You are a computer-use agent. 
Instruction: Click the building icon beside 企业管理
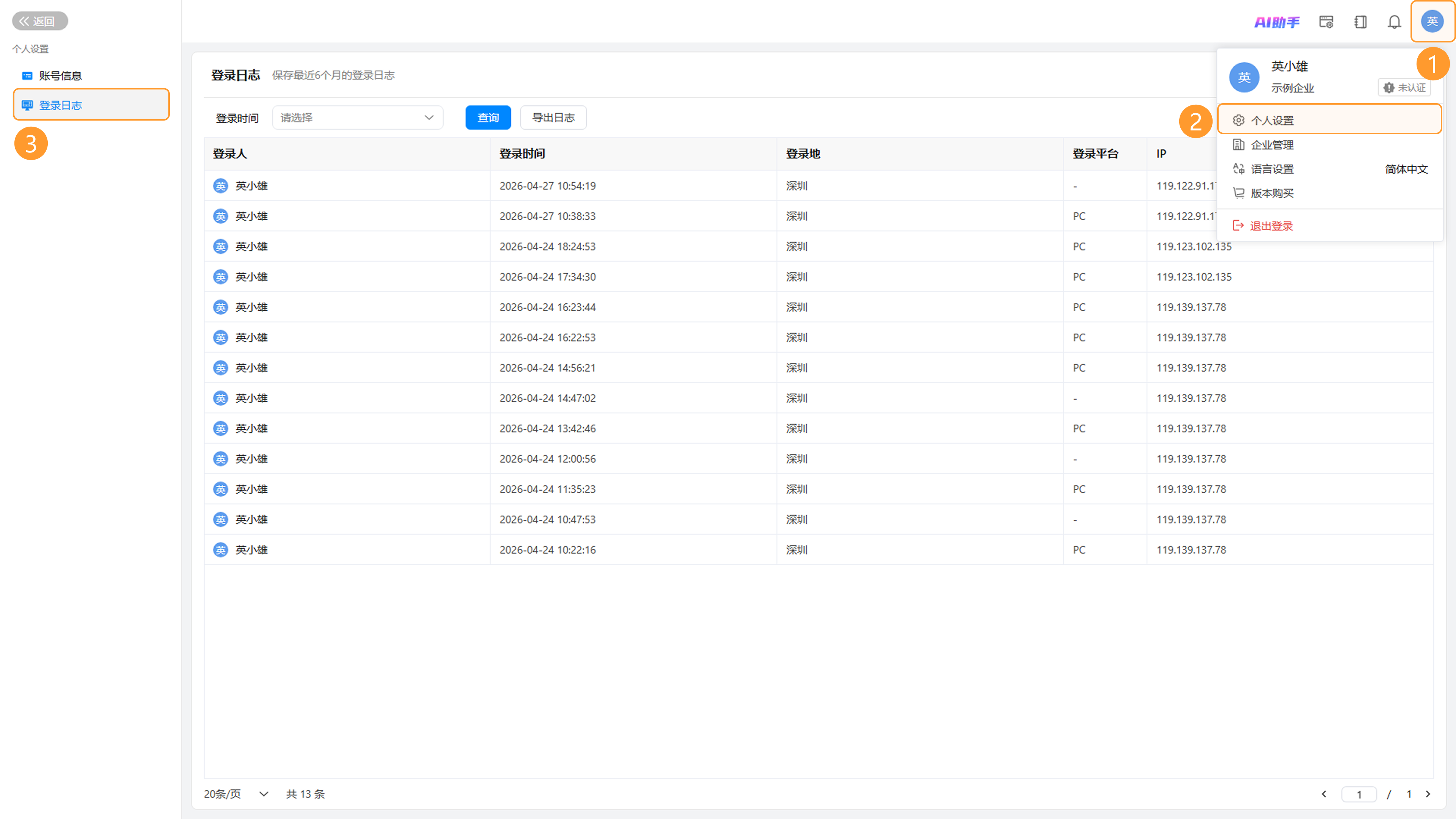pos(1238,145)
